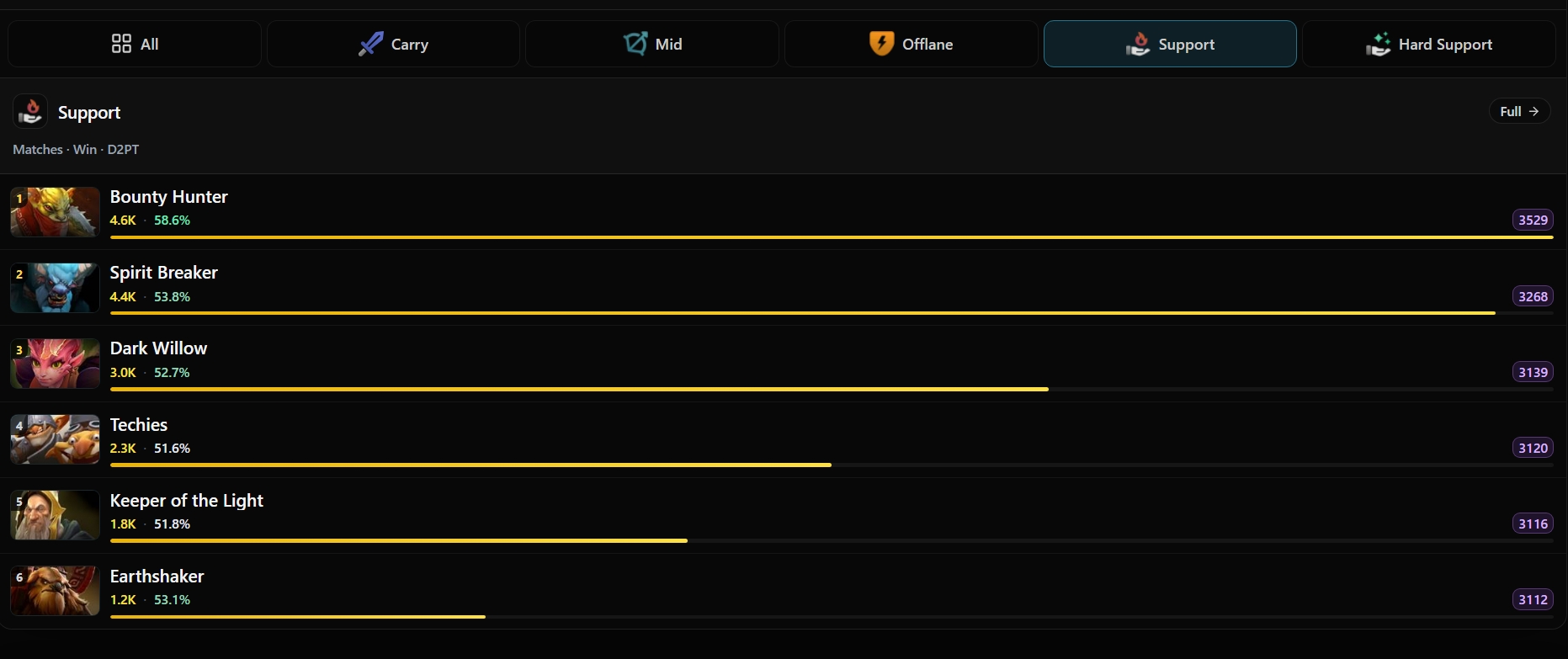Switch to the Hard Support tab
The width and height of the screenshot is (1568, 659).
tap(1428, 44)
